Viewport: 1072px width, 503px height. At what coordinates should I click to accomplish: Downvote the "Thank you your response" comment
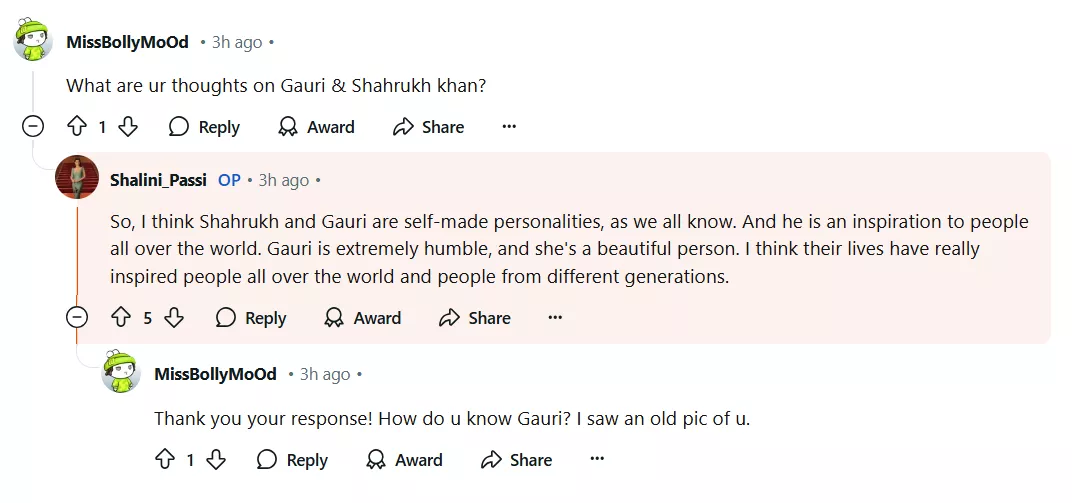click(216, 460)
